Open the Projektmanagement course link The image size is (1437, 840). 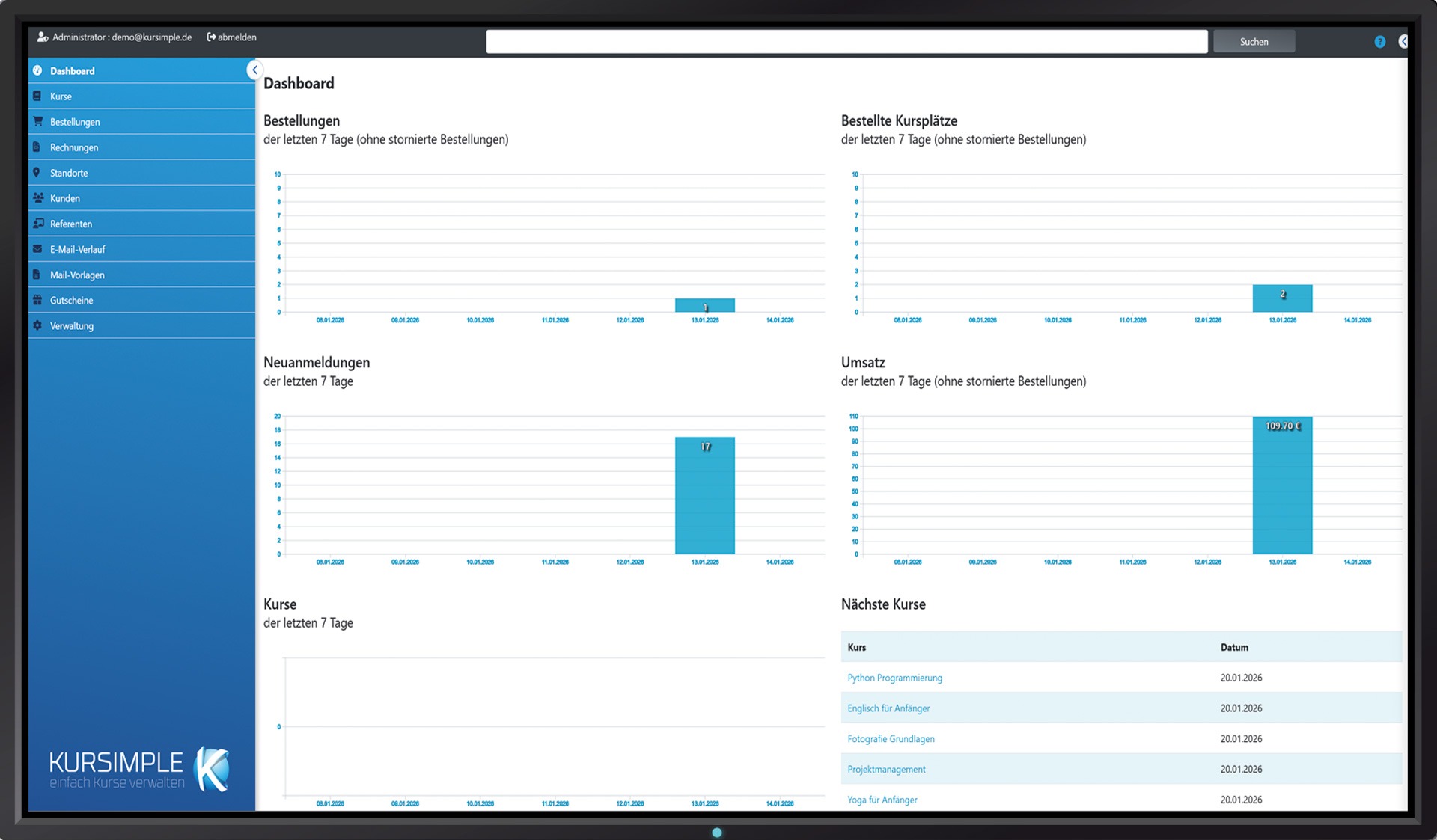point(886,769)
